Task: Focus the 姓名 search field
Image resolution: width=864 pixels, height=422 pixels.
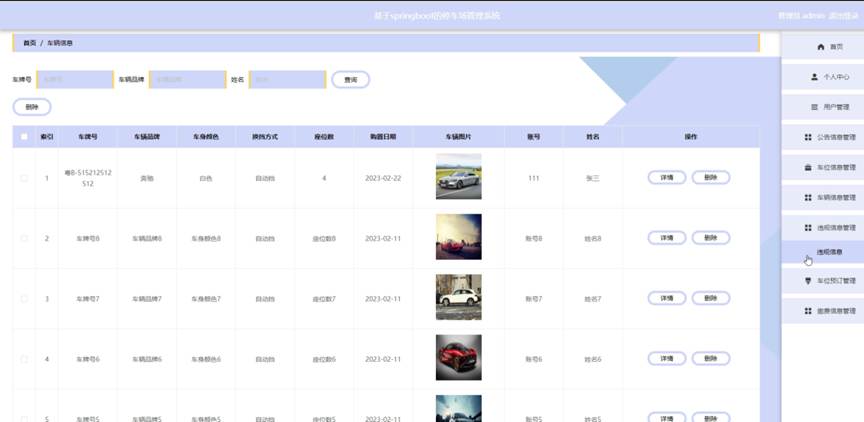Action: pyautogui.click(x=287, y=79)
